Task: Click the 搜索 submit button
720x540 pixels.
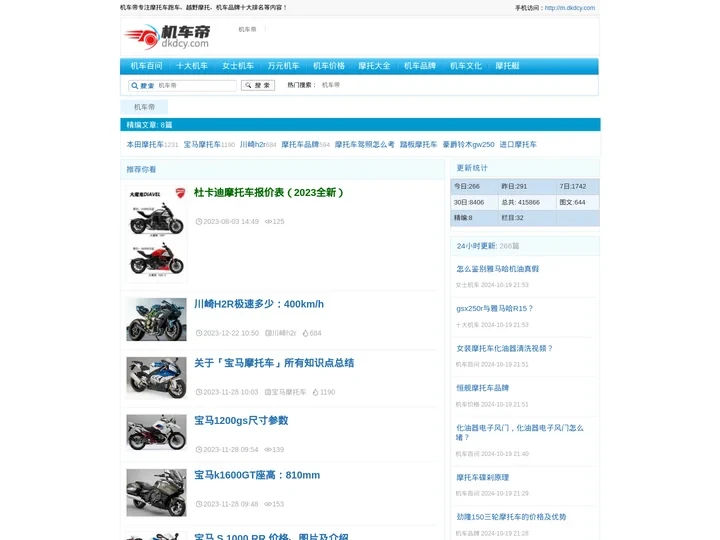Action: (x=258, y=85)
